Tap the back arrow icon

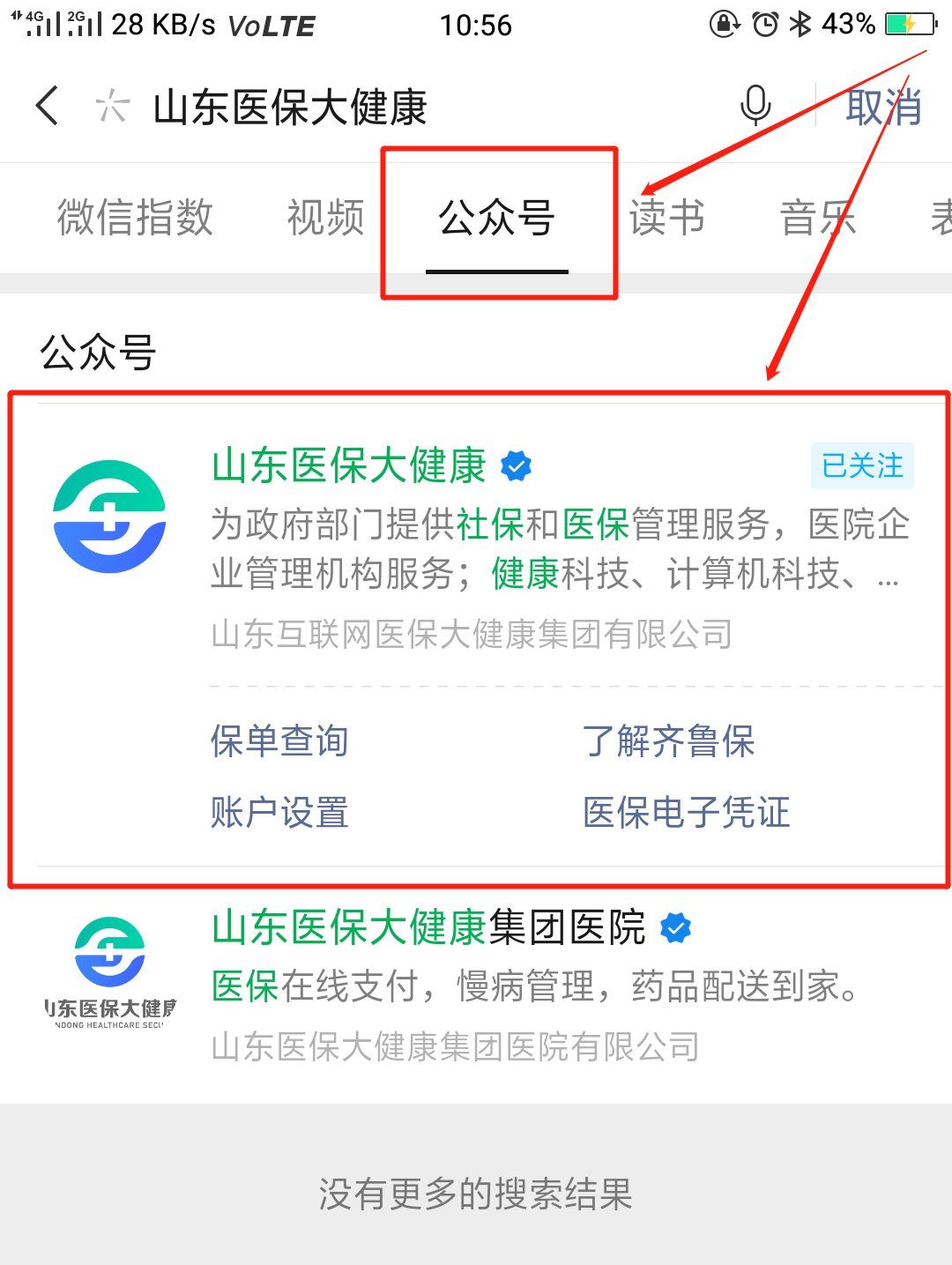48,107
